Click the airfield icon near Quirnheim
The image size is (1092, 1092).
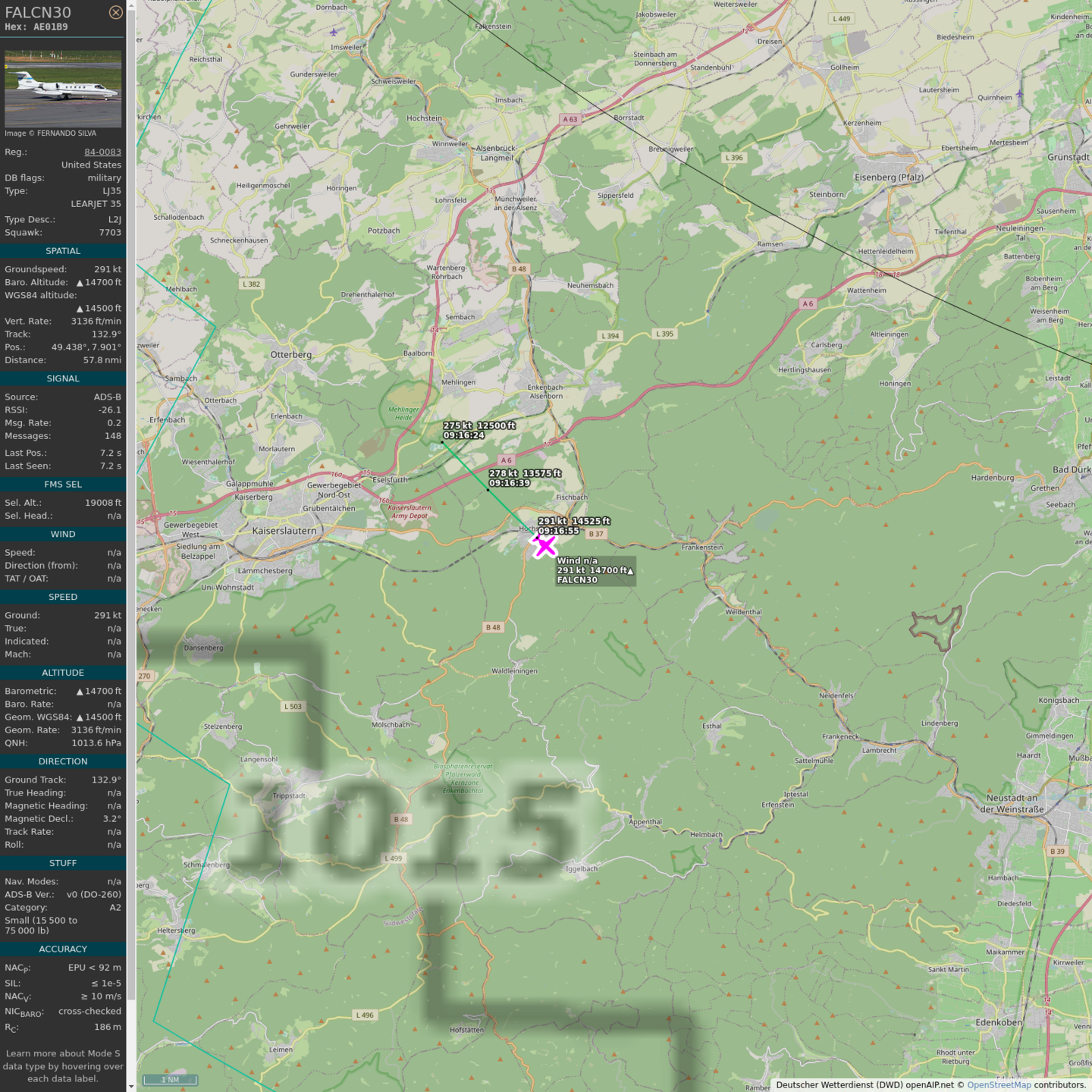coord(1020,94)
